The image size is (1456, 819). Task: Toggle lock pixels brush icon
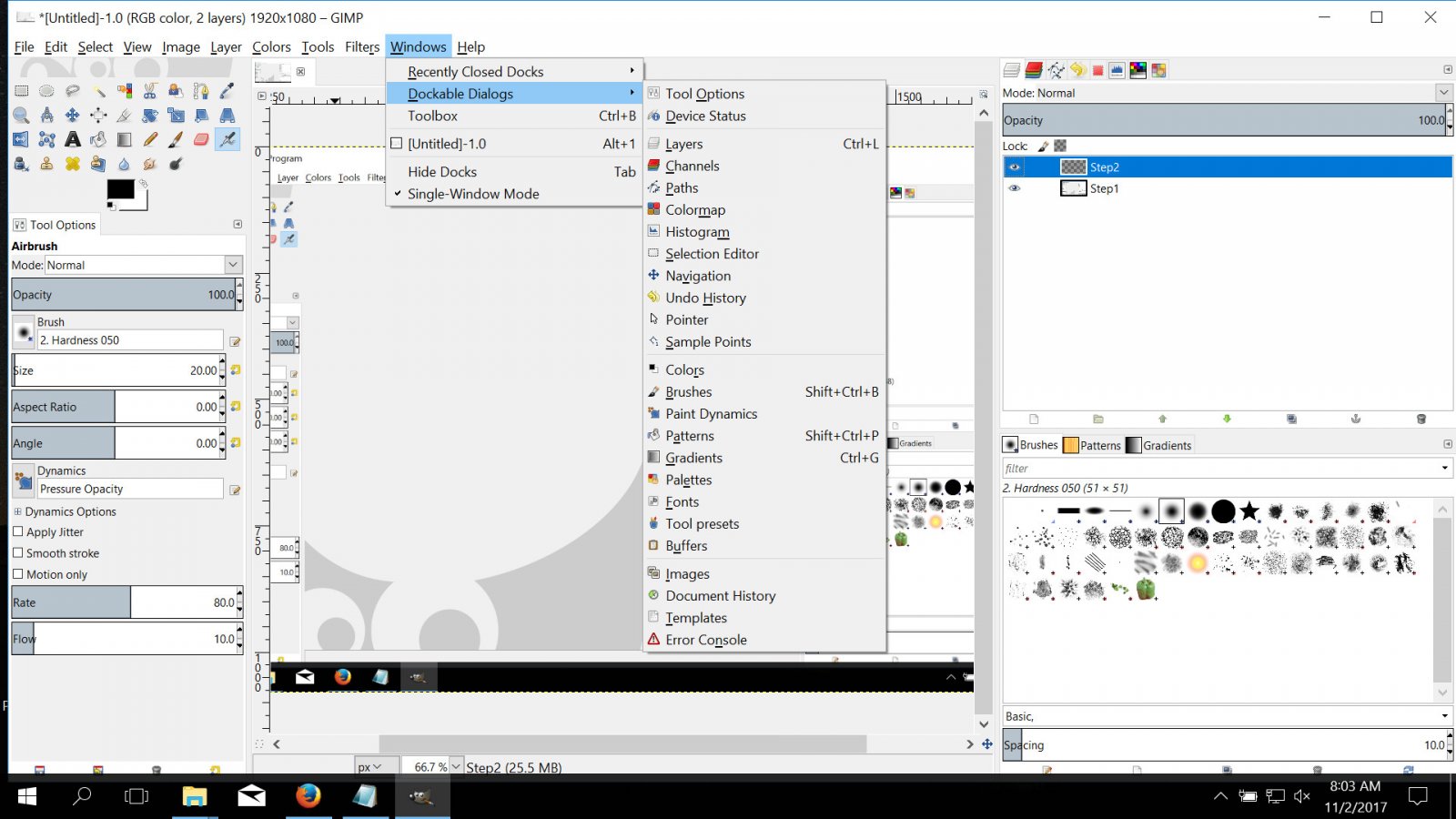click(1043, 146)
